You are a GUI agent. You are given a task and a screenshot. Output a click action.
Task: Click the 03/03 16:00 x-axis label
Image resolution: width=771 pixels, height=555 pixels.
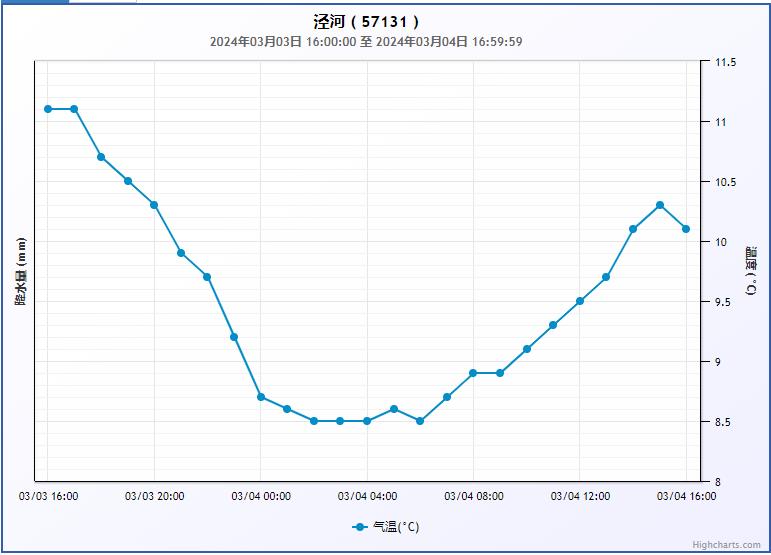(48, 496)
